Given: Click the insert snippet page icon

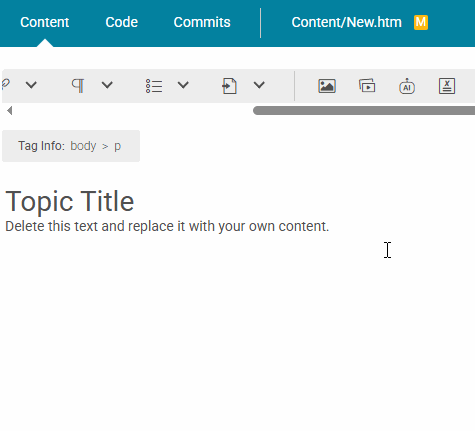Looking at the screenshot, I should (230, 86).
